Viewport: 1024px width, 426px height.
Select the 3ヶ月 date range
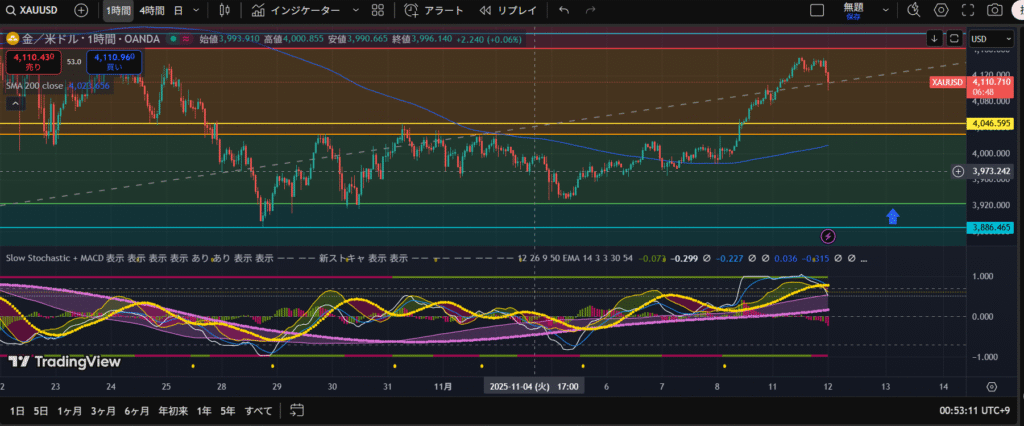pyautogui.click(x=102, y=410)
